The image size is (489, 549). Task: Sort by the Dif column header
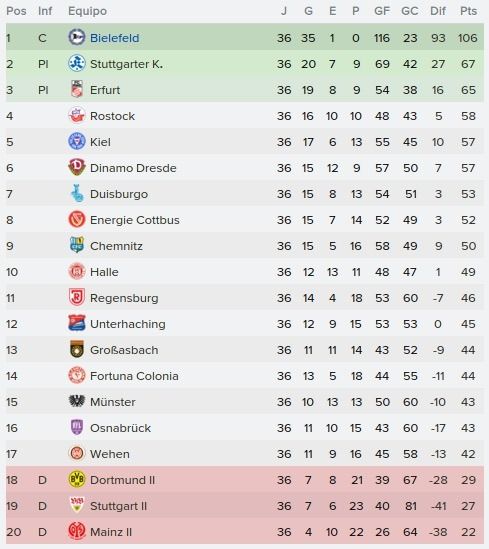(x=438, y=11)
